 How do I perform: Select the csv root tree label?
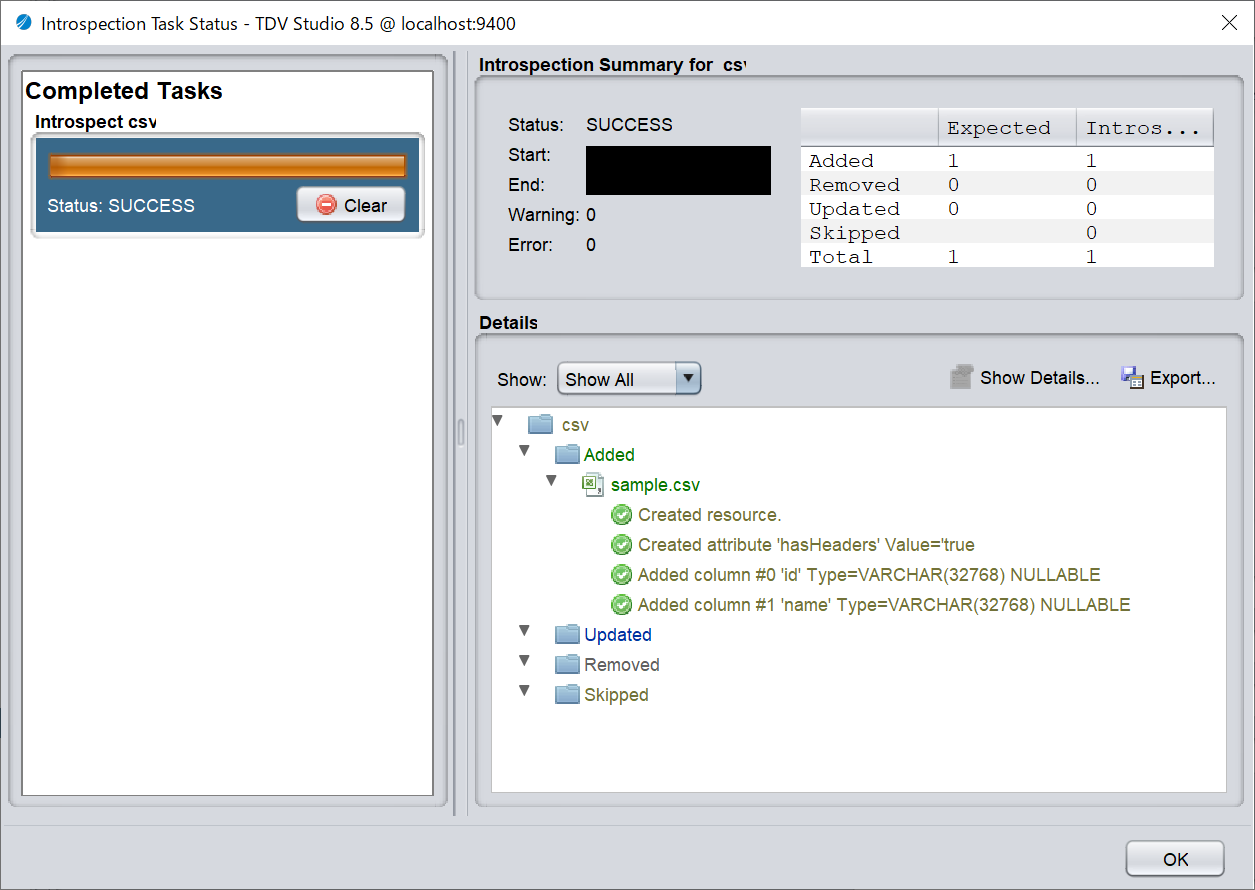pos(575,425)
